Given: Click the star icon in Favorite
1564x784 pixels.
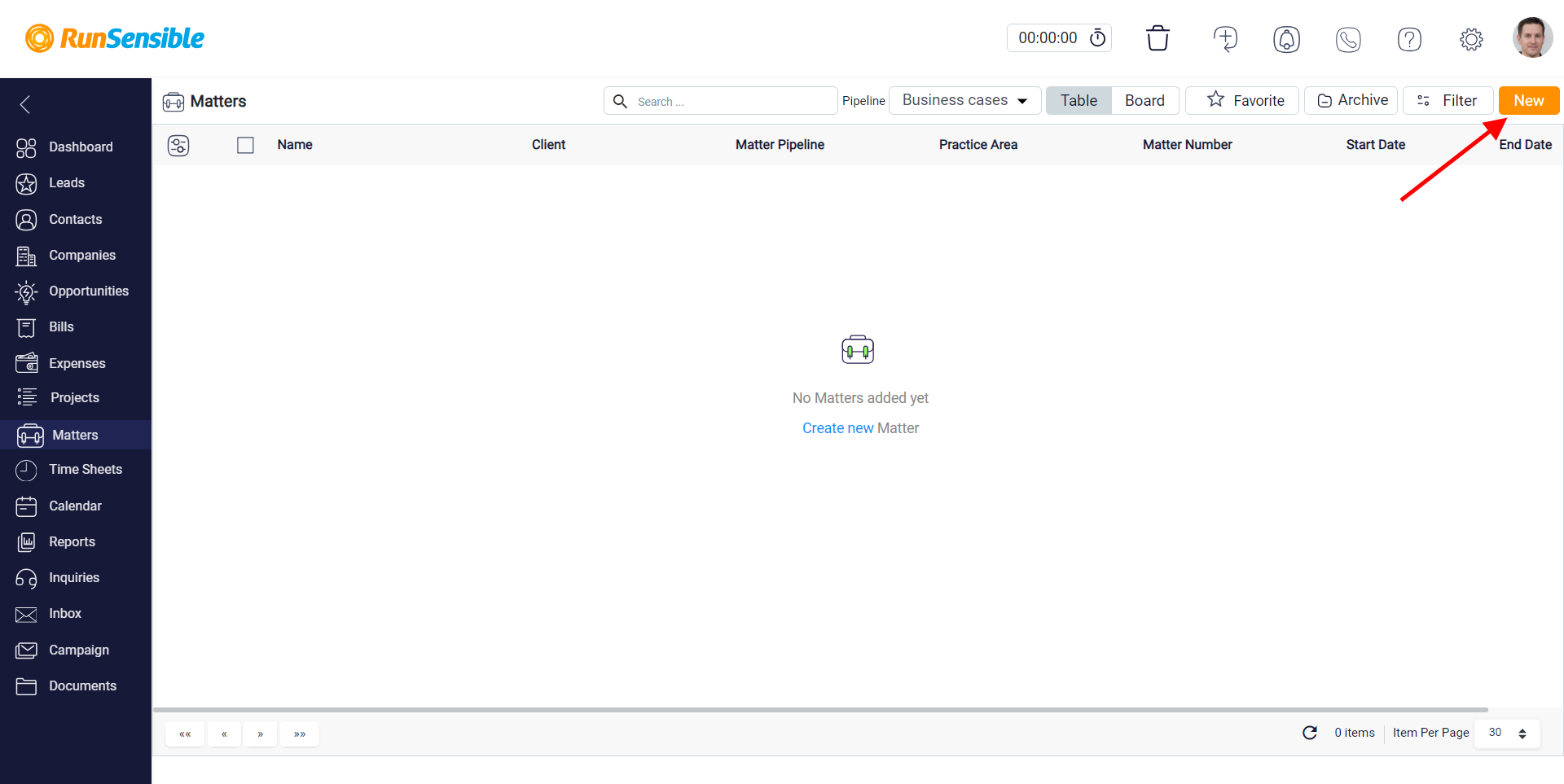Looking at the screenshot, I should 1215,99.
